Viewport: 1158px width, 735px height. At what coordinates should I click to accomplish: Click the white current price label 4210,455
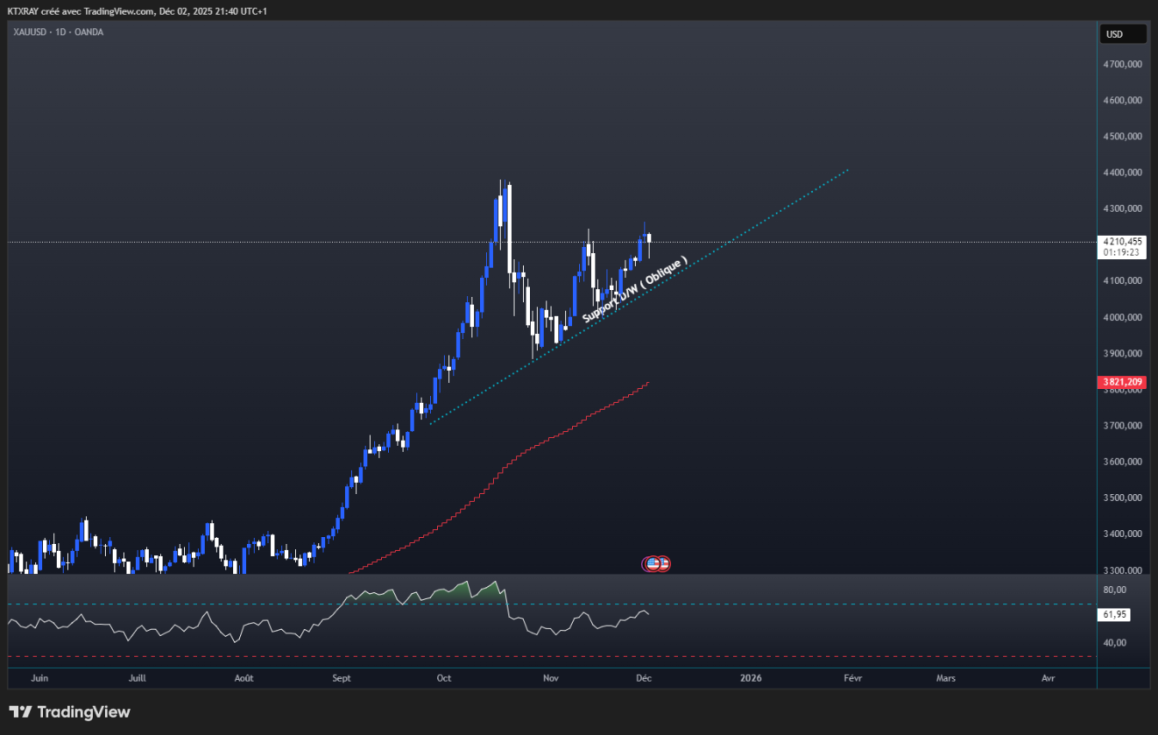pyautogui.click(x=1122, y=239)
